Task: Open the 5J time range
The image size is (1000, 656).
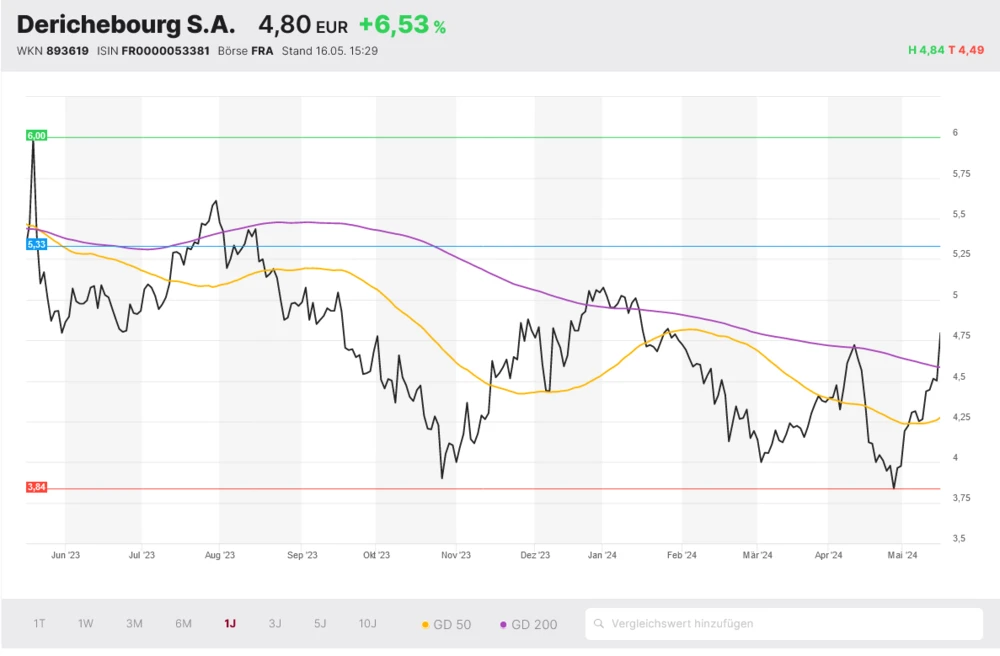Action: 320,623
